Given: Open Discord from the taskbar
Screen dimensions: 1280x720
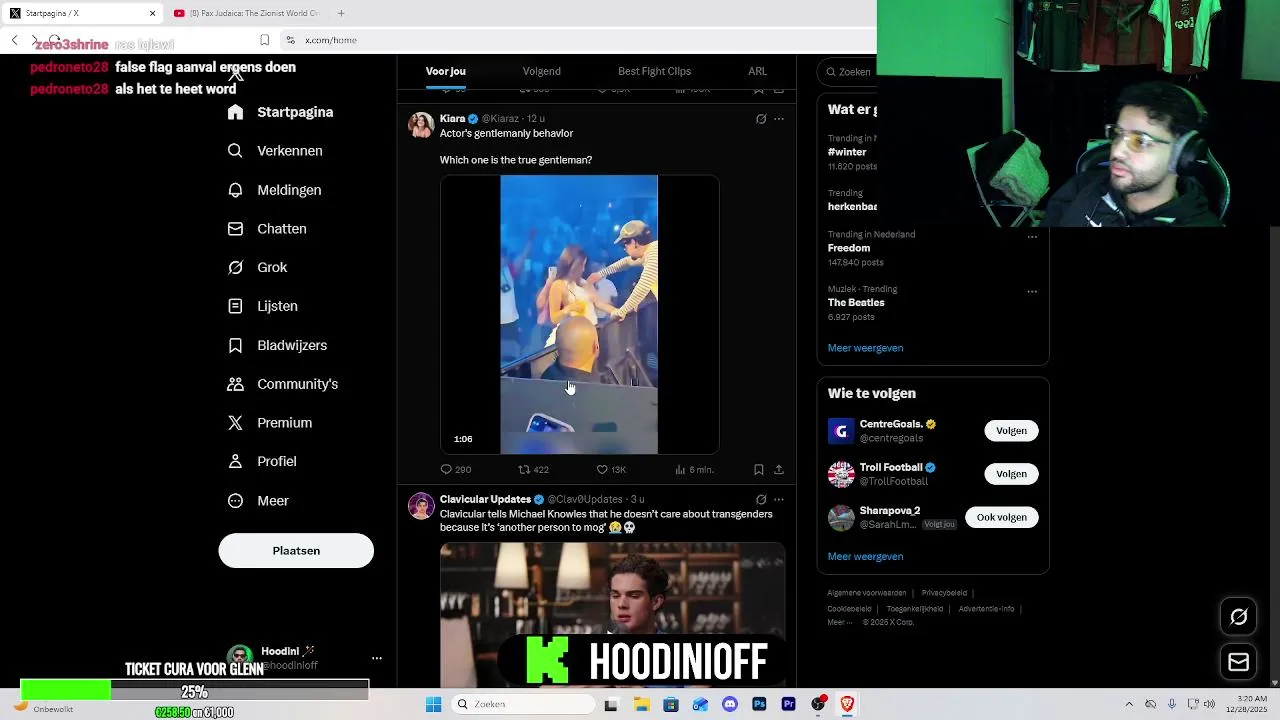Looking at the screenshot, I should tap(729, 704).
